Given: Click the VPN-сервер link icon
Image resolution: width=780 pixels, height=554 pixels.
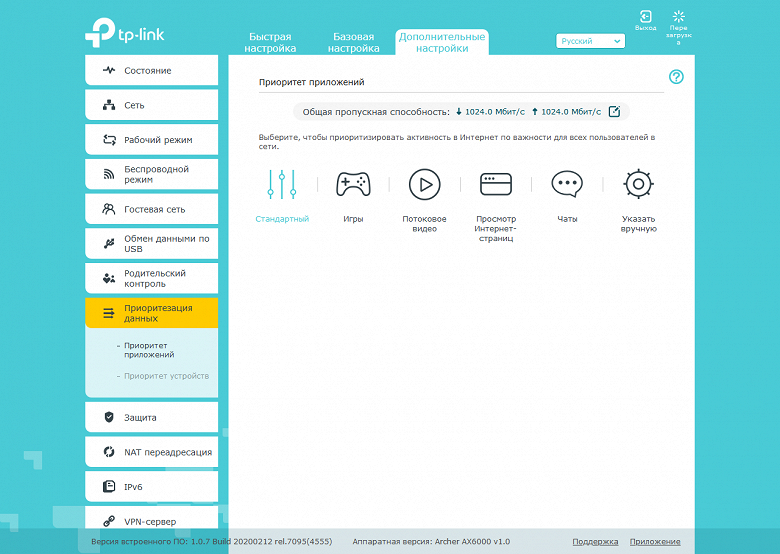Looking at the screenshot, I should 108,521.
